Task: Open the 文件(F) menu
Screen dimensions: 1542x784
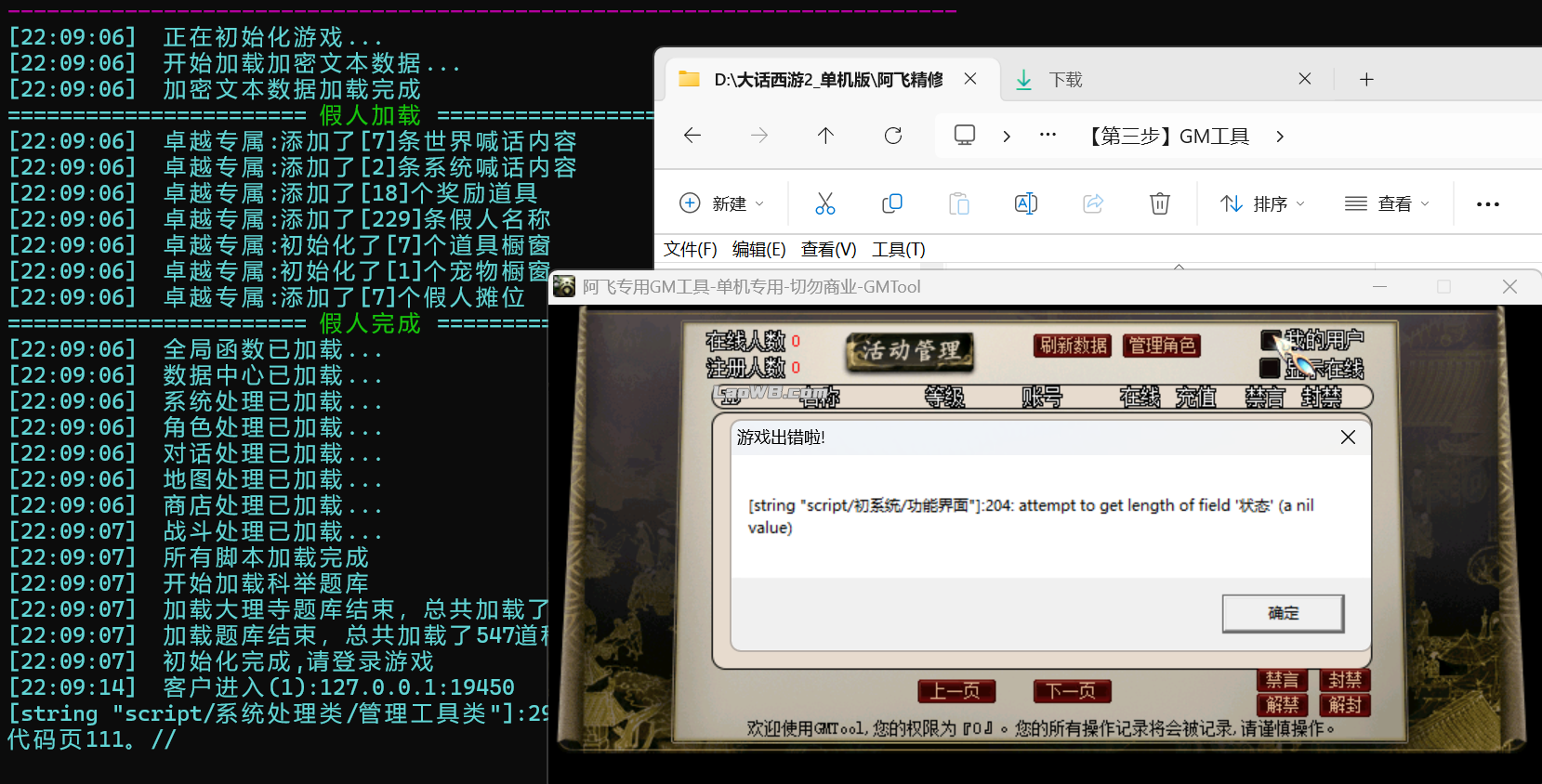Action: pos(690,249)
